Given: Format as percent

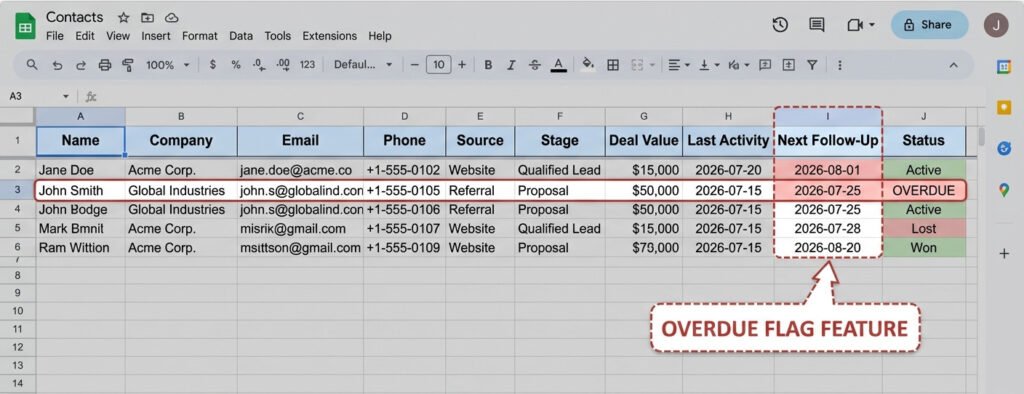Looking at the screenshot, I should click(x=236, y=65).
